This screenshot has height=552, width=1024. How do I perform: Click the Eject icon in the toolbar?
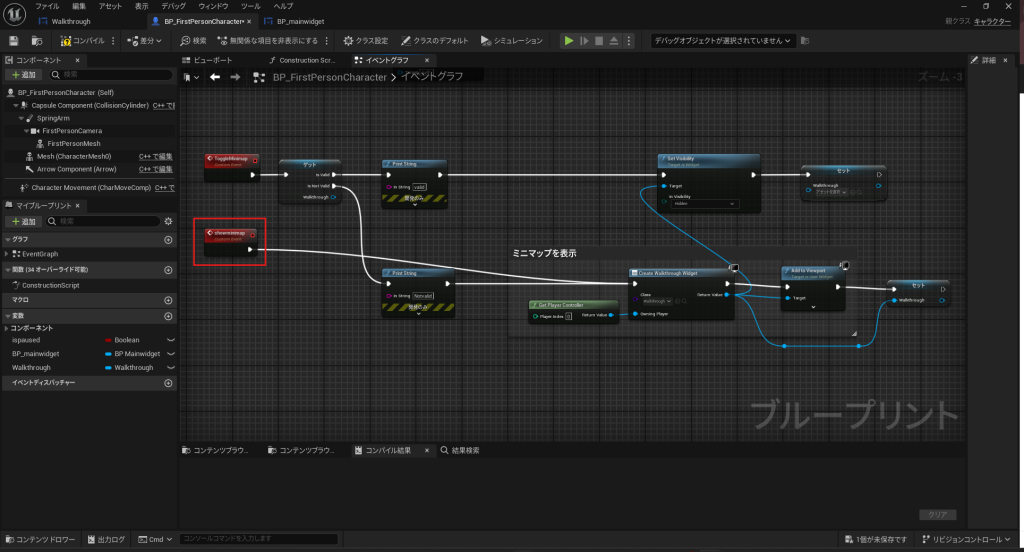pos(614,41)
